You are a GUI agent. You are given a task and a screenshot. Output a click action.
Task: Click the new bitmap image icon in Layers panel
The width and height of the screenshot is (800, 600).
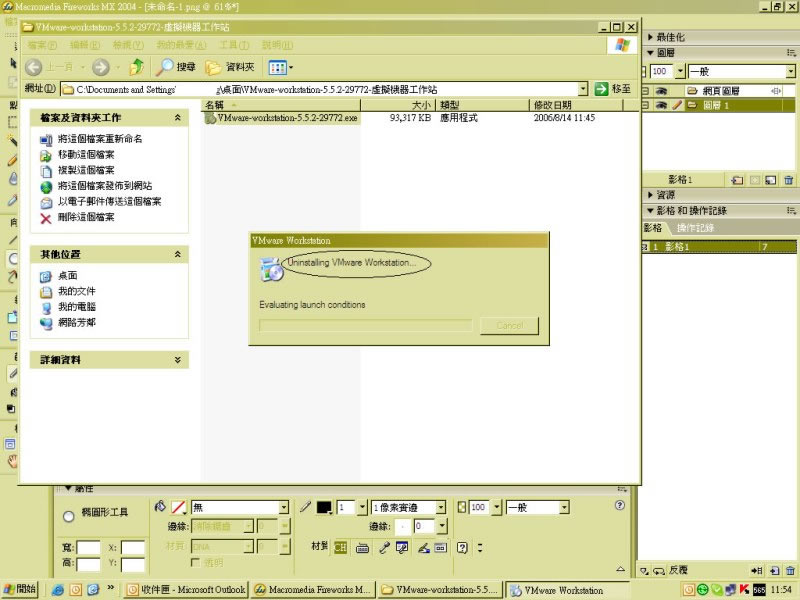click(x=770, y=180)
